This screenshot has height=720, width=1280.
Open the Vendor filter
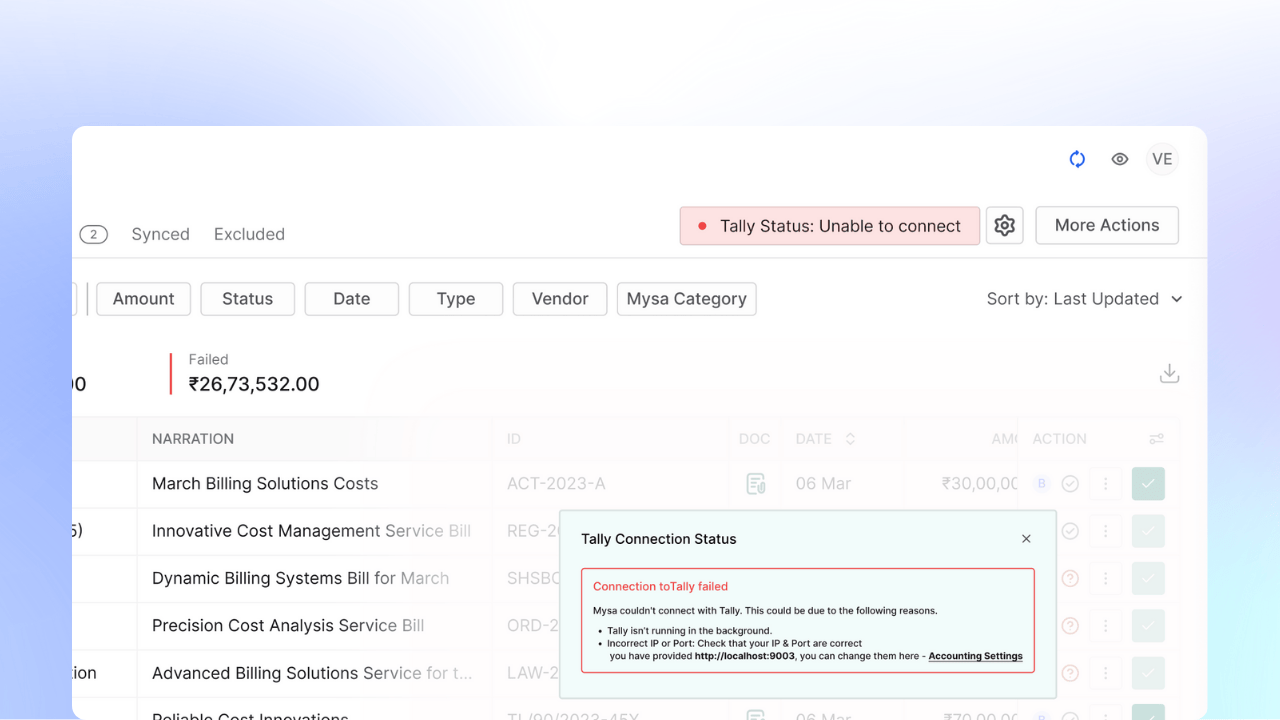point(560,299)
